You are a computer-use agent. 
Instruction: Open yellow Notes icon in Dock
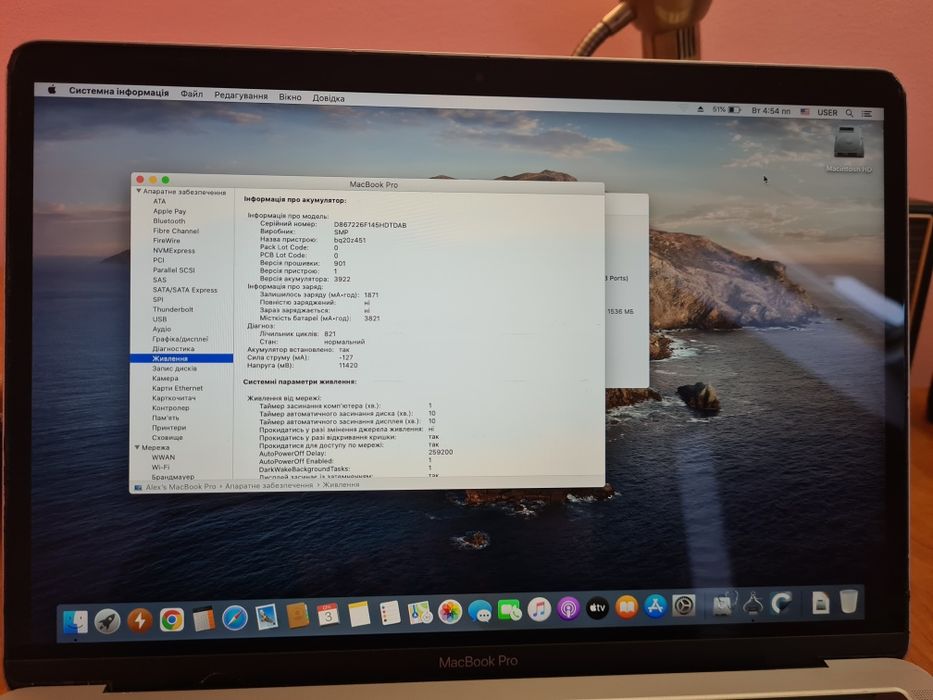pyautogui.click(x=359, y=614)
